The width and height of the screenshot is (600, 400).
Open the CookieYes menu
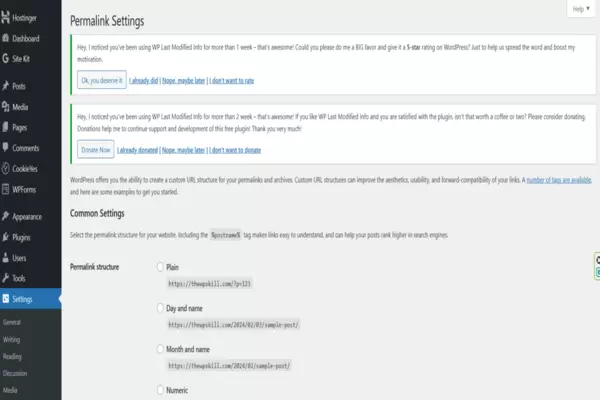[x=25, y=168]
